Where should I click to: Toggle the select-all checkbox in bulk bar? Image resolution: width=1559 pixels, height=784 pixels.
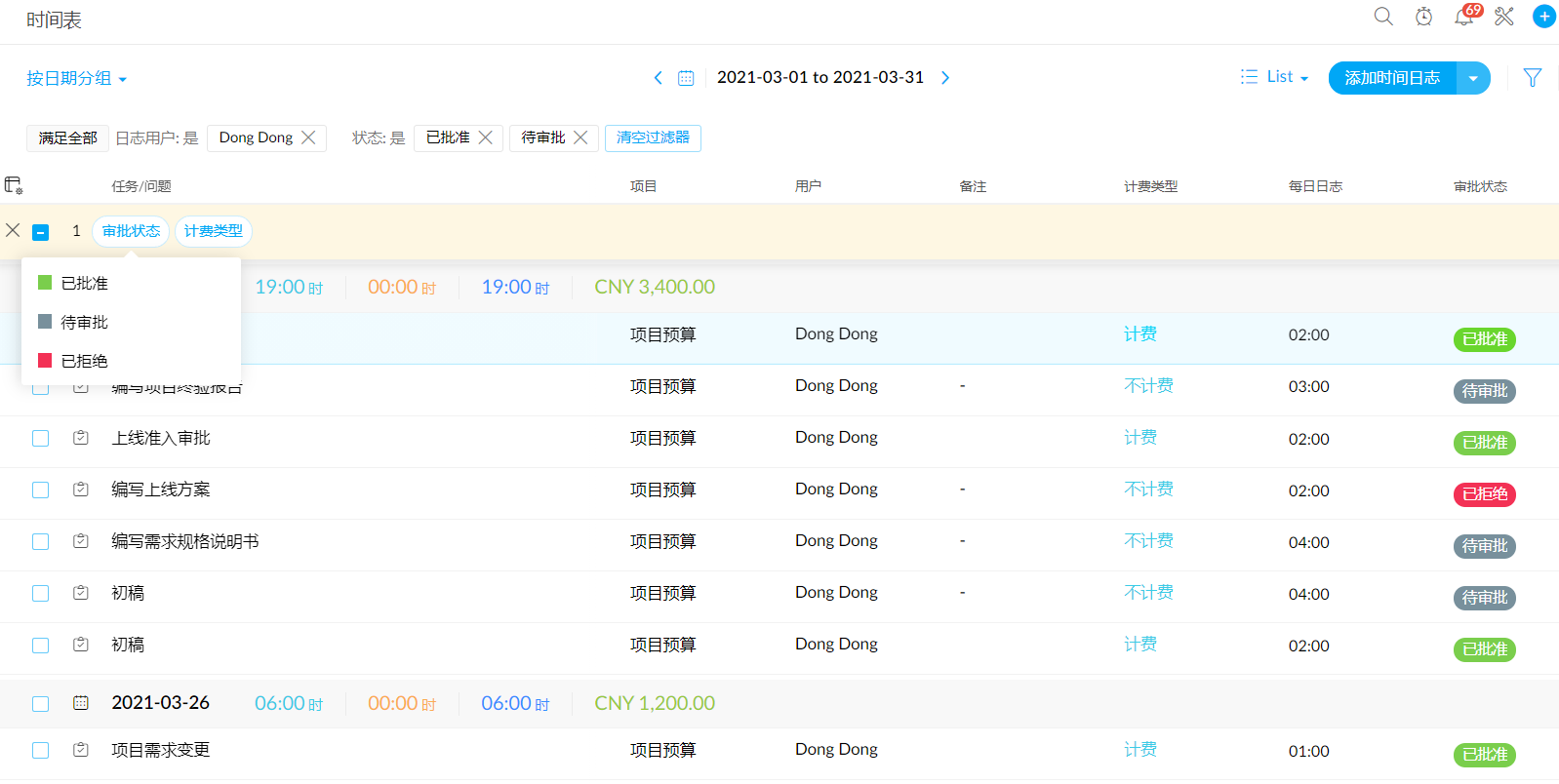tap(40, 232)
